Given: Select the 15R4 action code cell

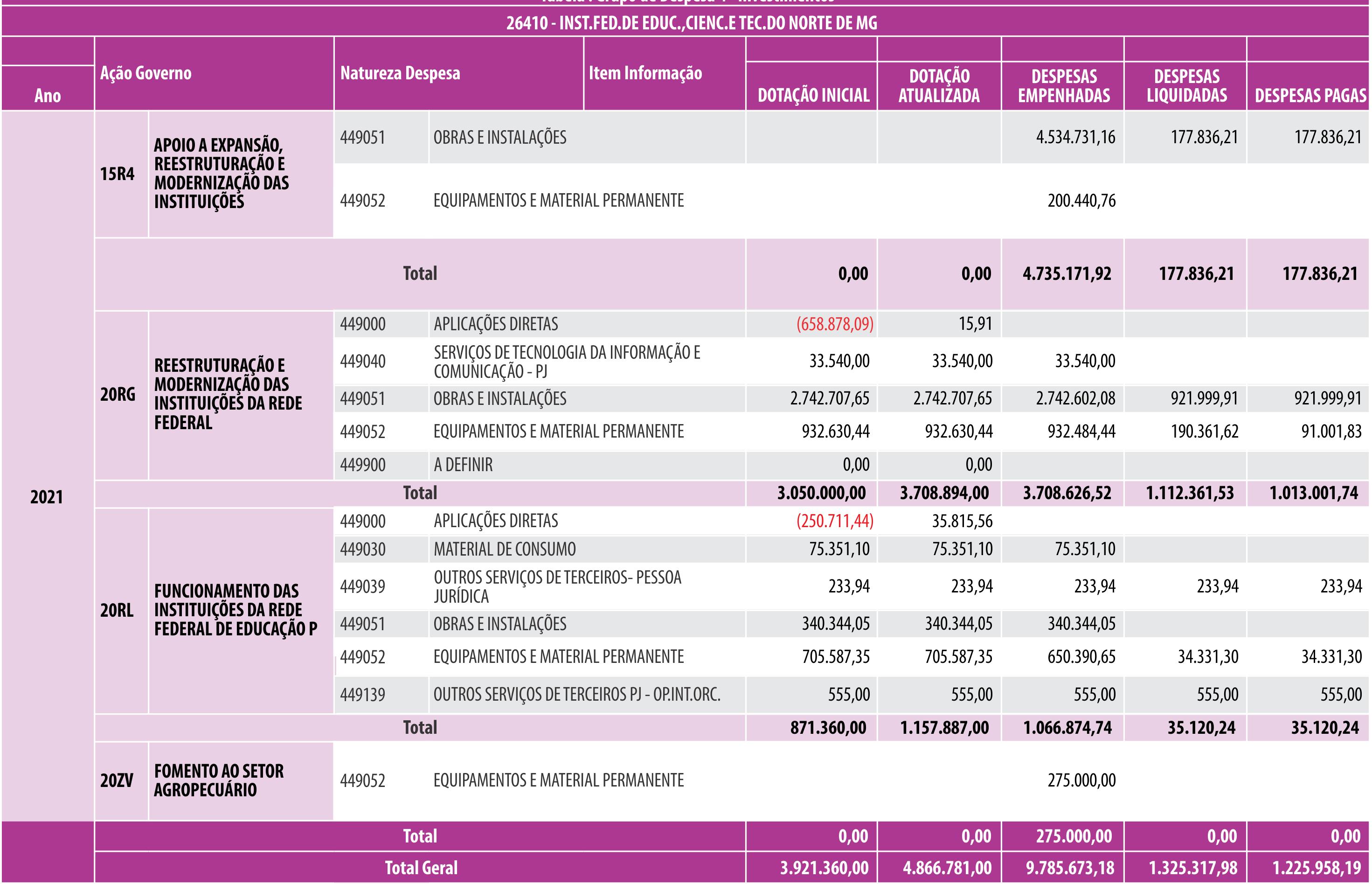Looking at the screenshot, I should [117, 174].
